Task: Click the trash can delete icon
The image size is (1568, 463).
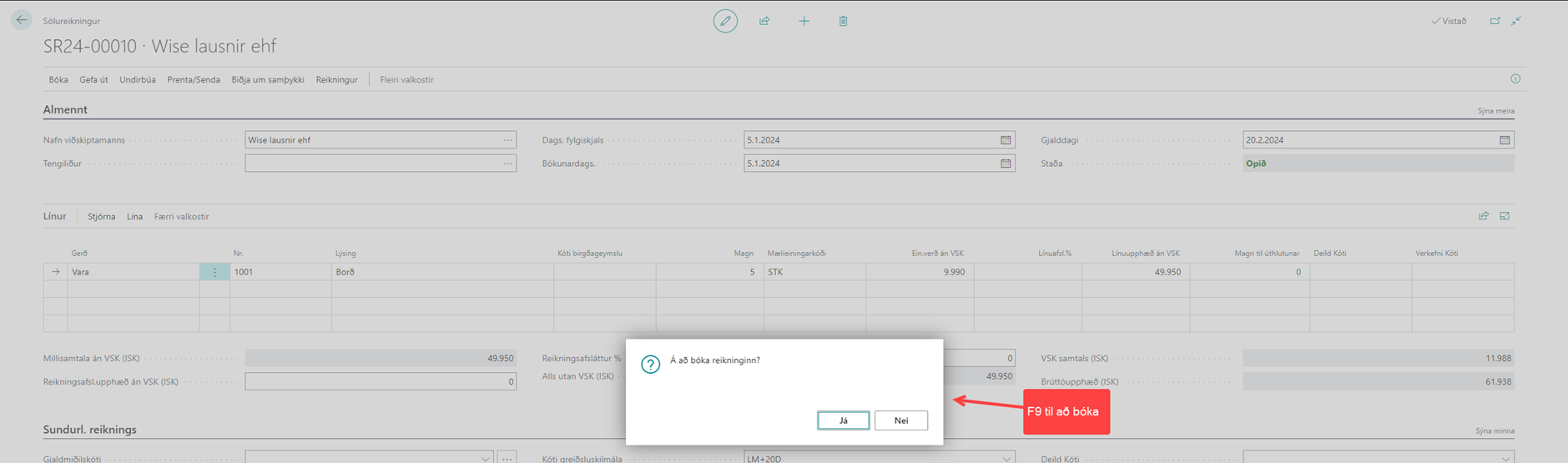Action: 843,21
